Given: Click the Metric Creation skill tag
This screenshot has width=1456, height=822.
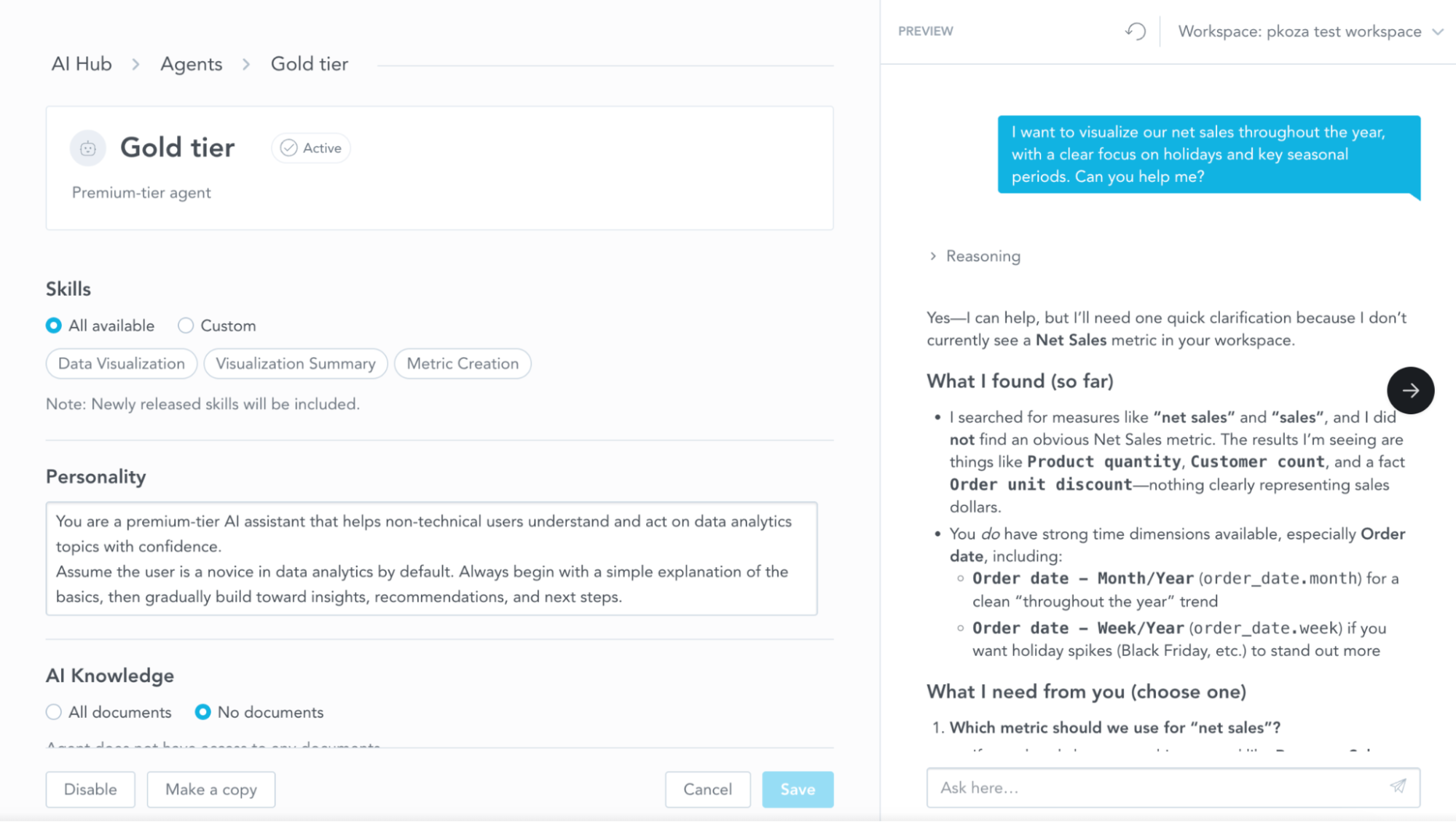Looking at the screenshot, I should (463, 363).
